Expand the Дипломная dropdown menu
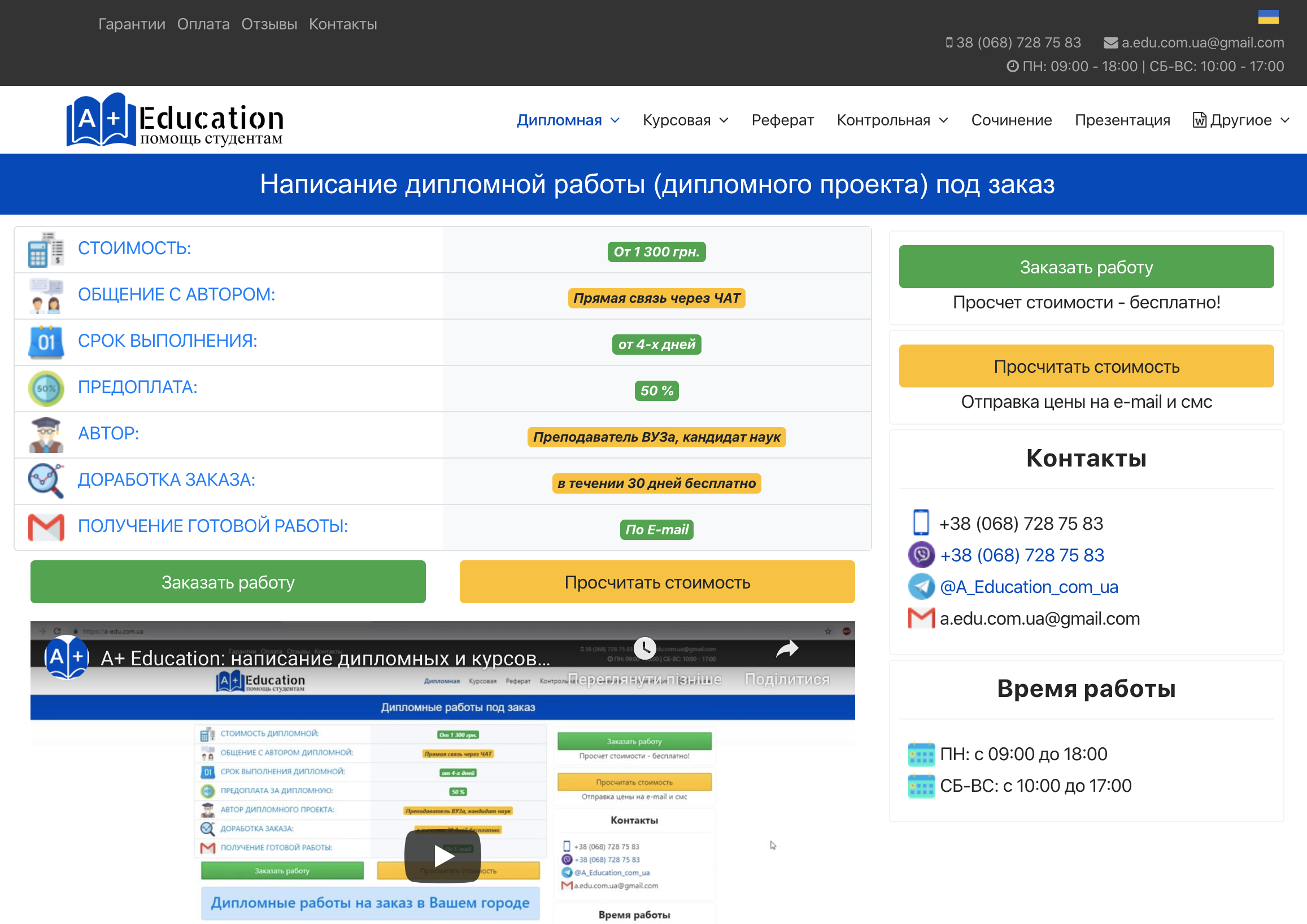This screenshot has height=924, width=1307. click(x=568, y=120)
